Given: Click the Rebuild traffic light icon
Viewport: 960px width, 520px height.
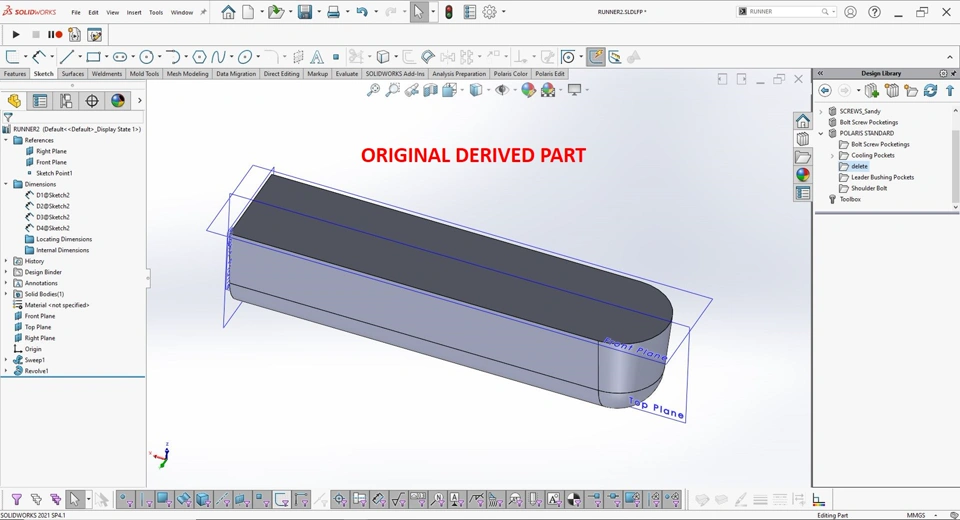Looking at the screenshot, I should [x=449, y=12].
